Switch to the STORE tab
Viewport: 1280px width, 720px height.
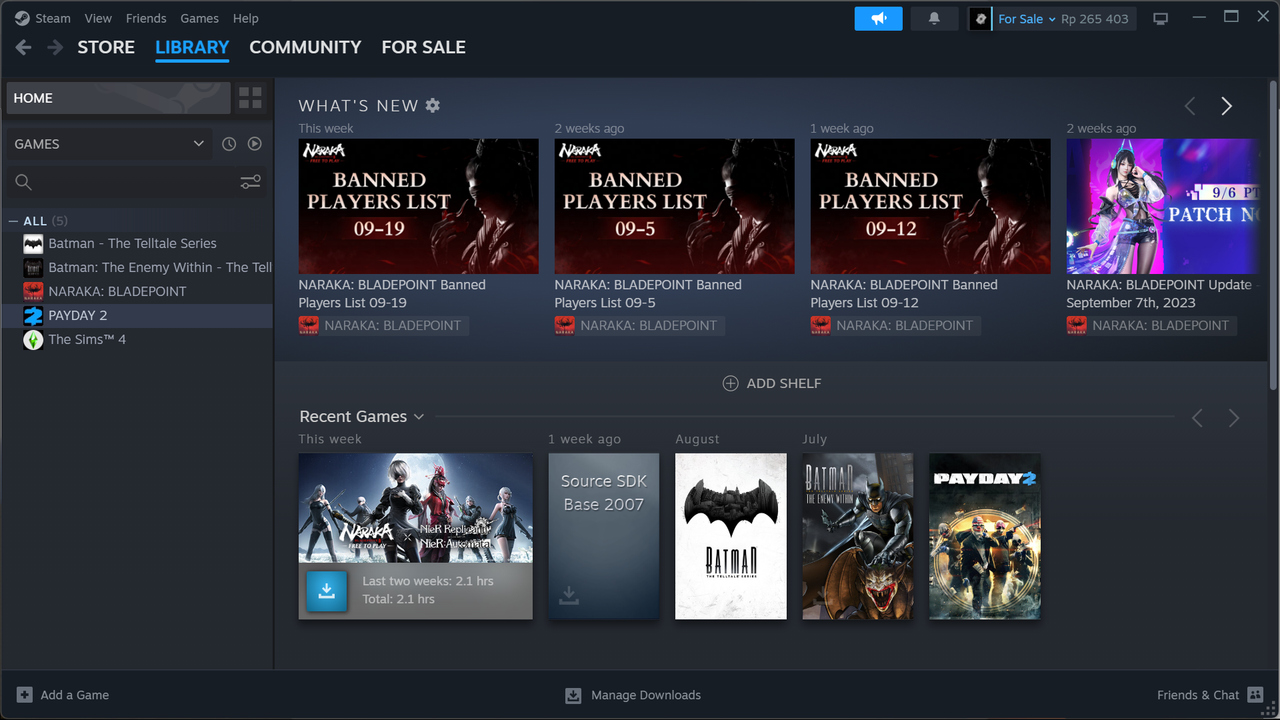tap(106, 47)
